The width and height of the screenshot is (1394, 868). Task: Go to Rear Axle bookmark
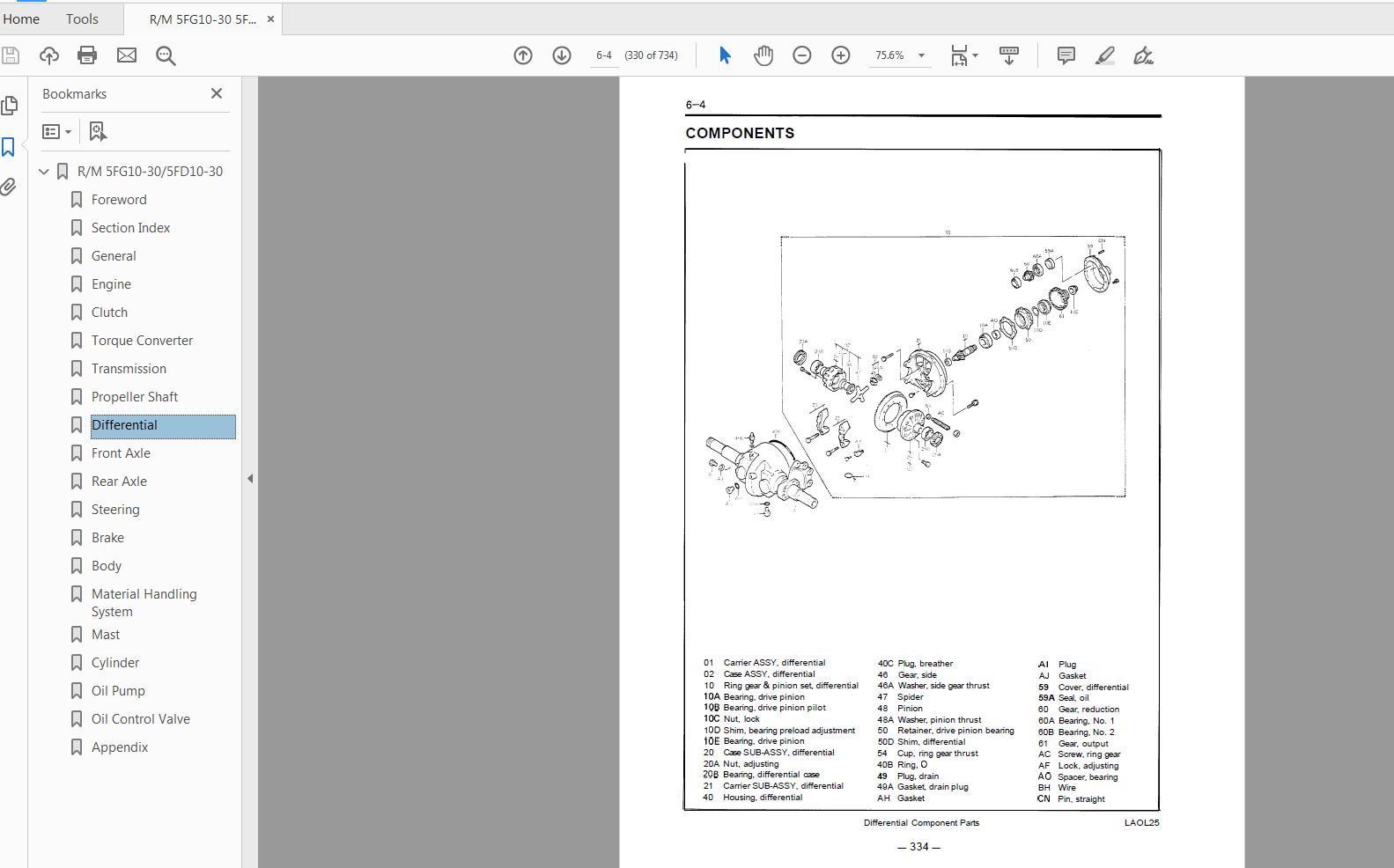(119, 482)
